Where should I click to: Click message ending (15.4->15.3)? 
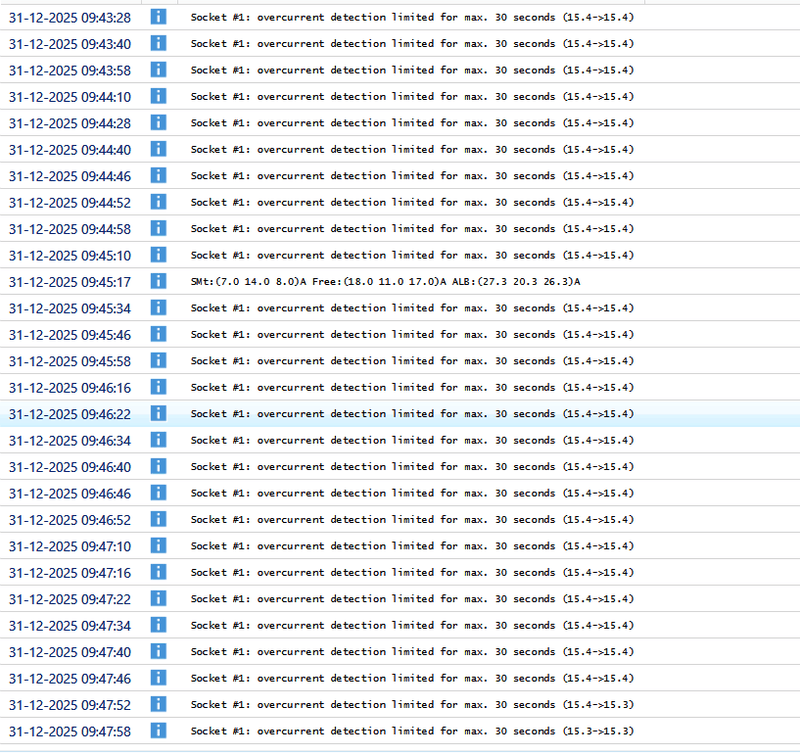pos(412,704)
